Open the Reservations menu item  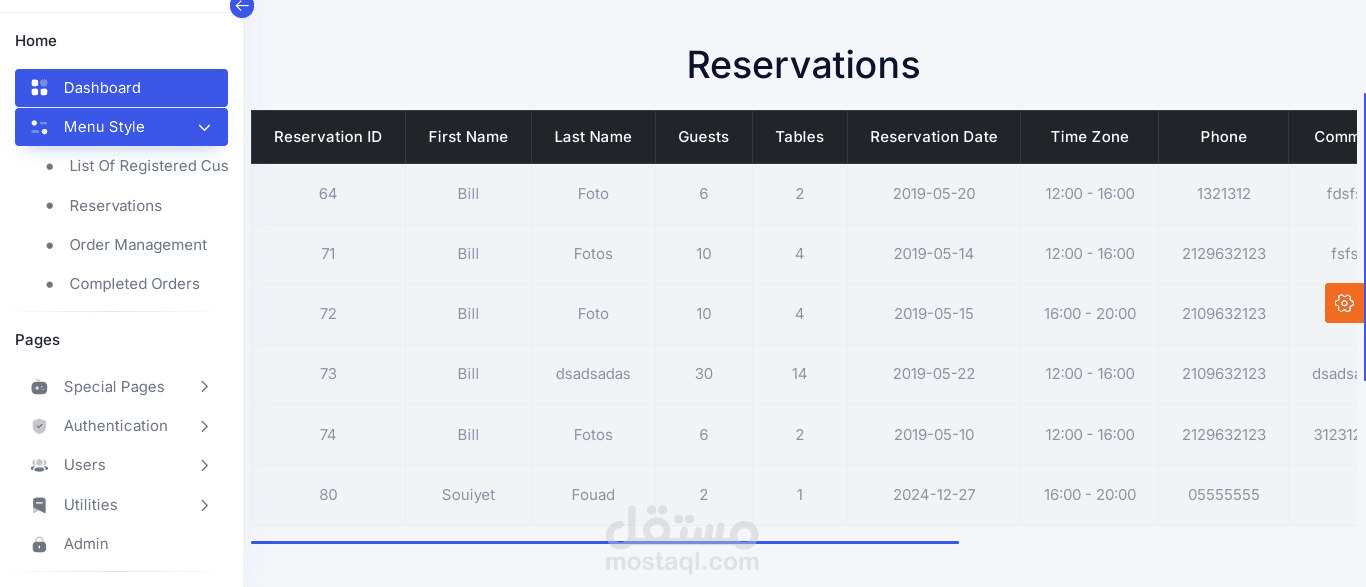click(115, 206)
